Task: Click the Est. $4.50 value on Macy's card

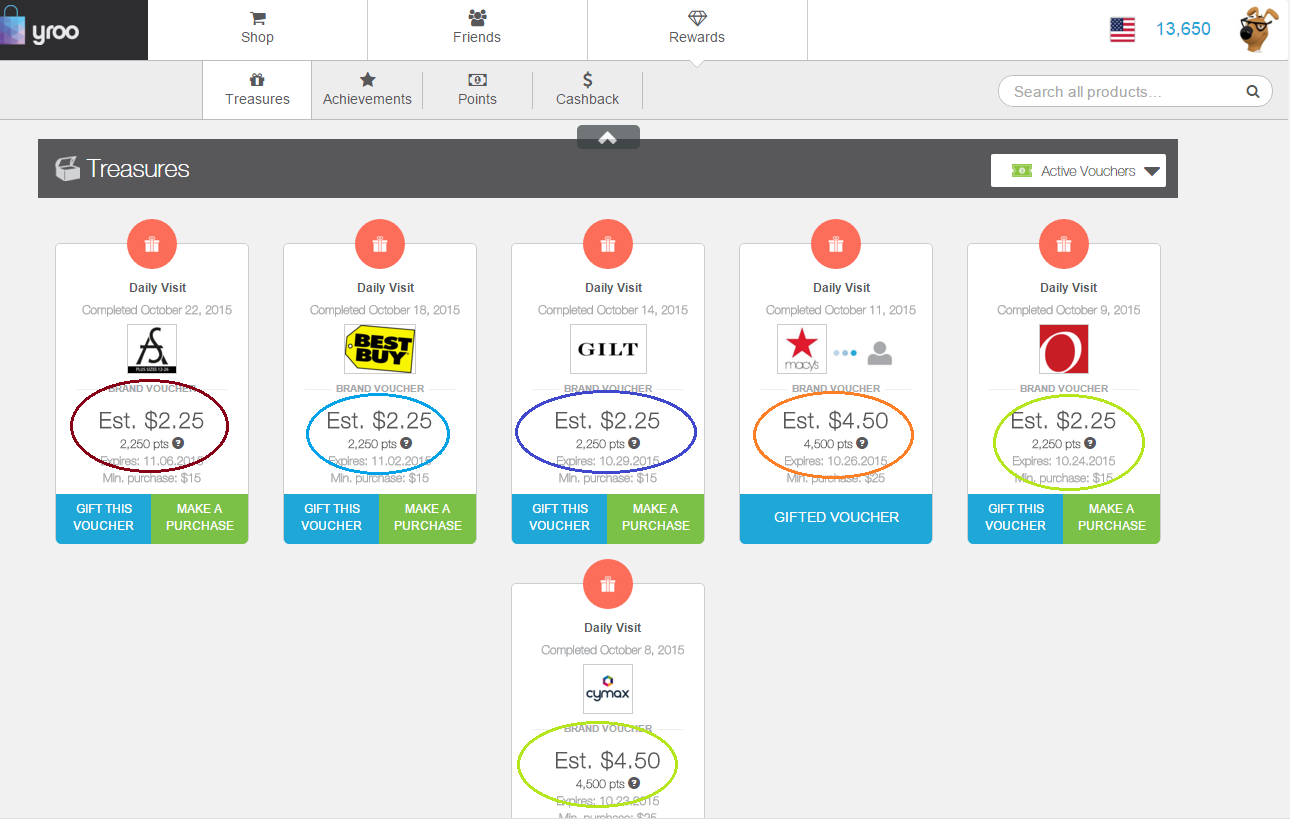Action: click(x=835, y=421)
